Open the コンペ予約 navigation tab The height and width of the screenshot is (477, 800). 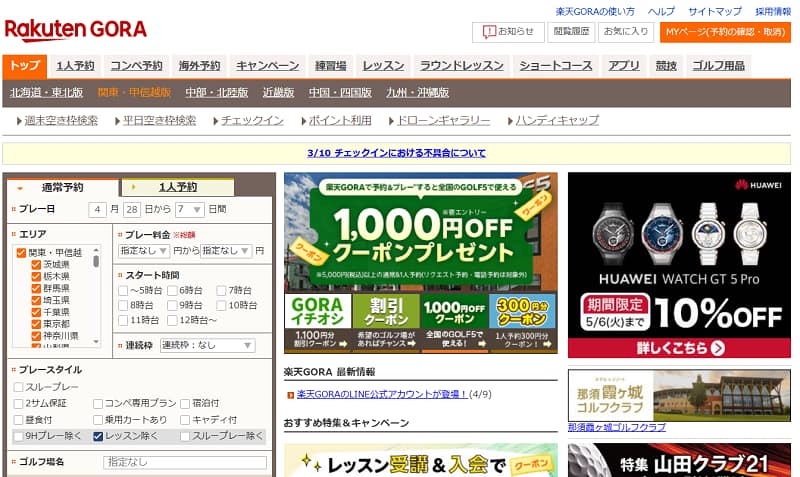(136, 66)
